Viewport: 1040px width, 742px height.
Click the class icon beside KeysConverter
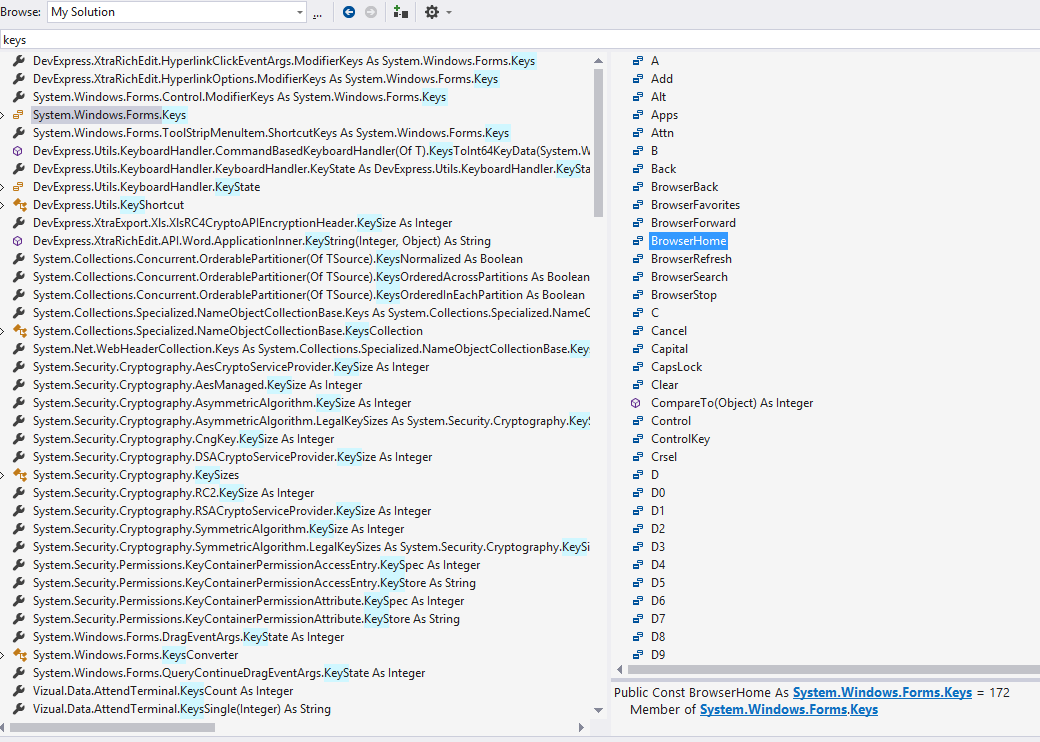point(20,655)
